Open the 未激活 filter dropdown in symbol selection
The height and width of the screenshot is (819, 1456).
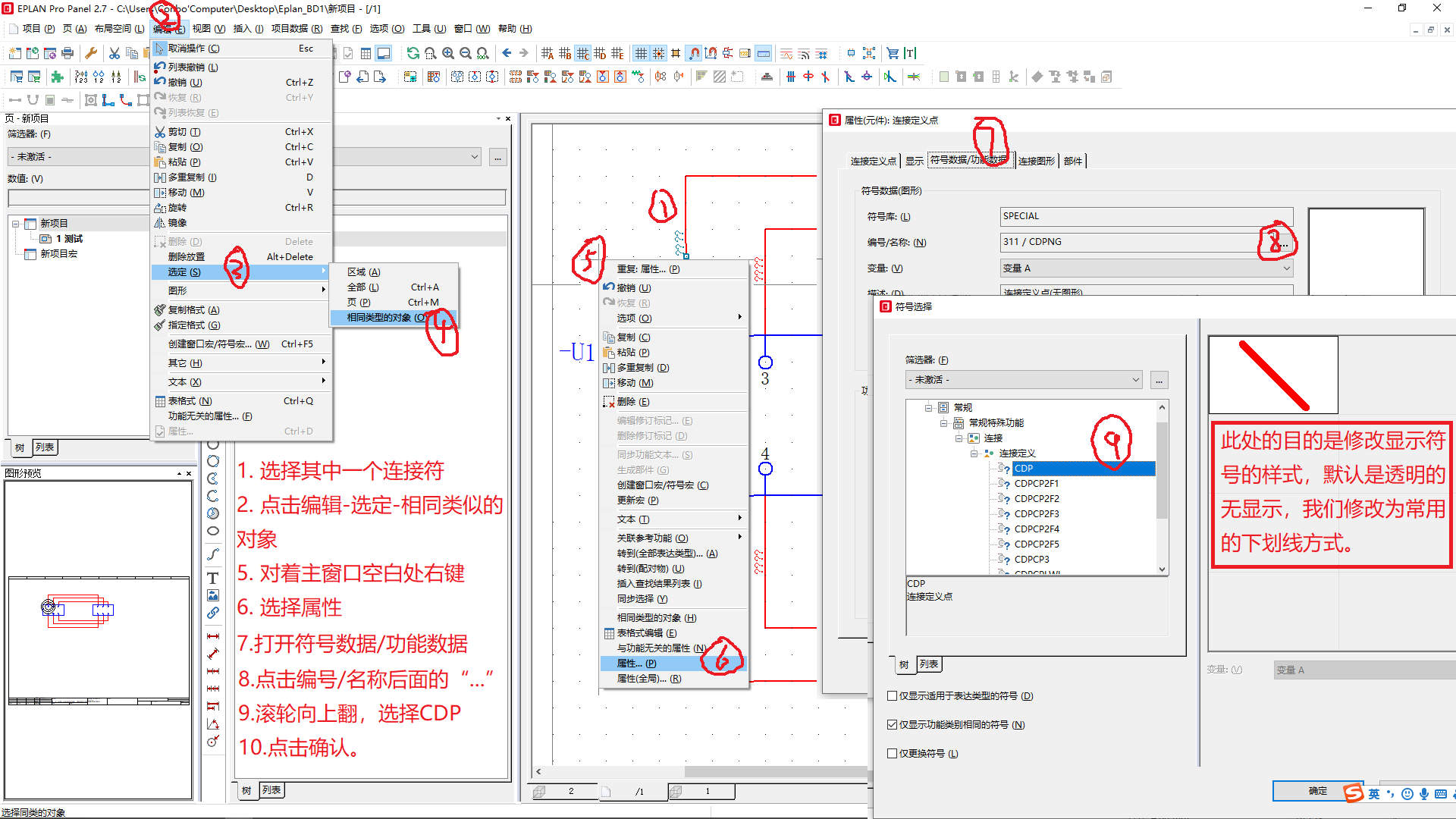click(1134, 379)
